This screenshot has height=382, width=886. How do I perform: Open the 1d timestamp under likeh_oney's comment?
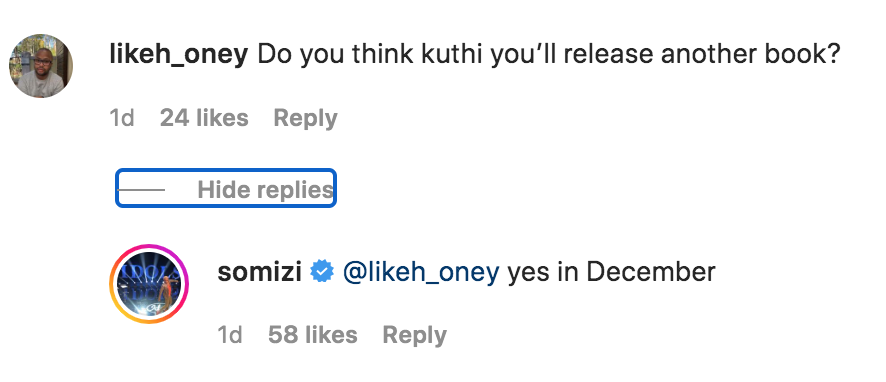point(121,118)
